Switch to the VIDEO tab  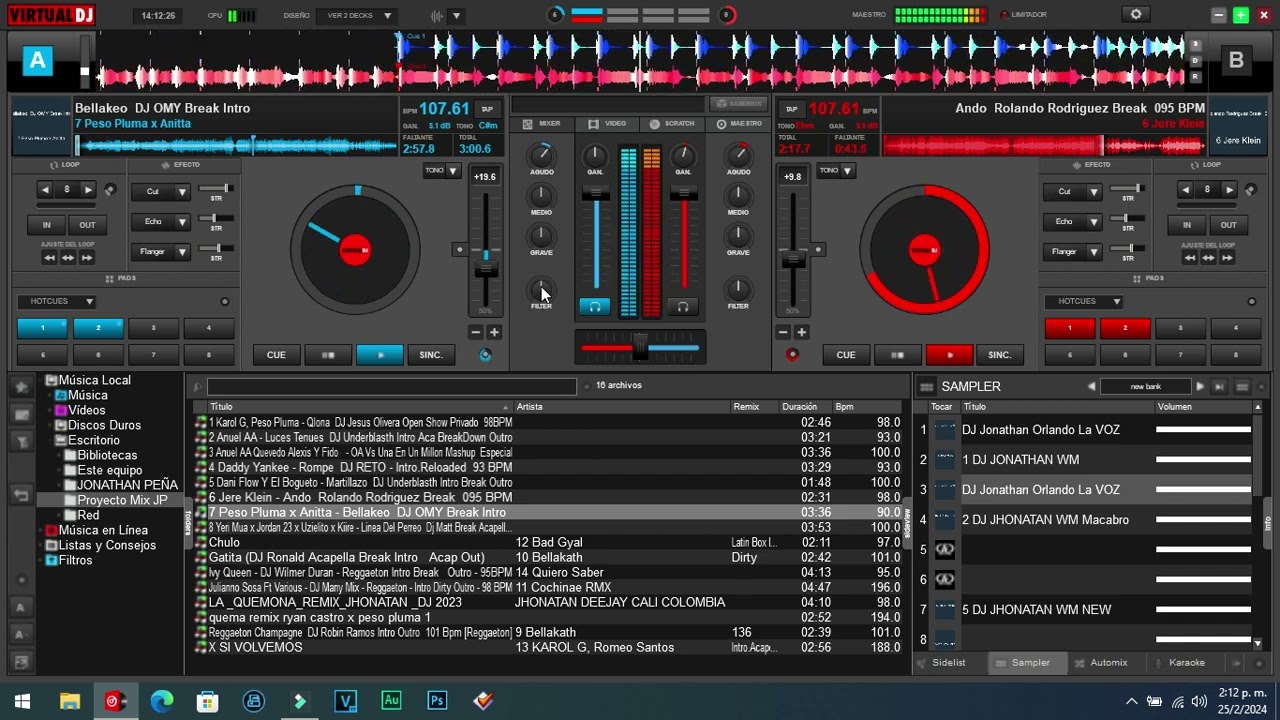coord(607,124)
